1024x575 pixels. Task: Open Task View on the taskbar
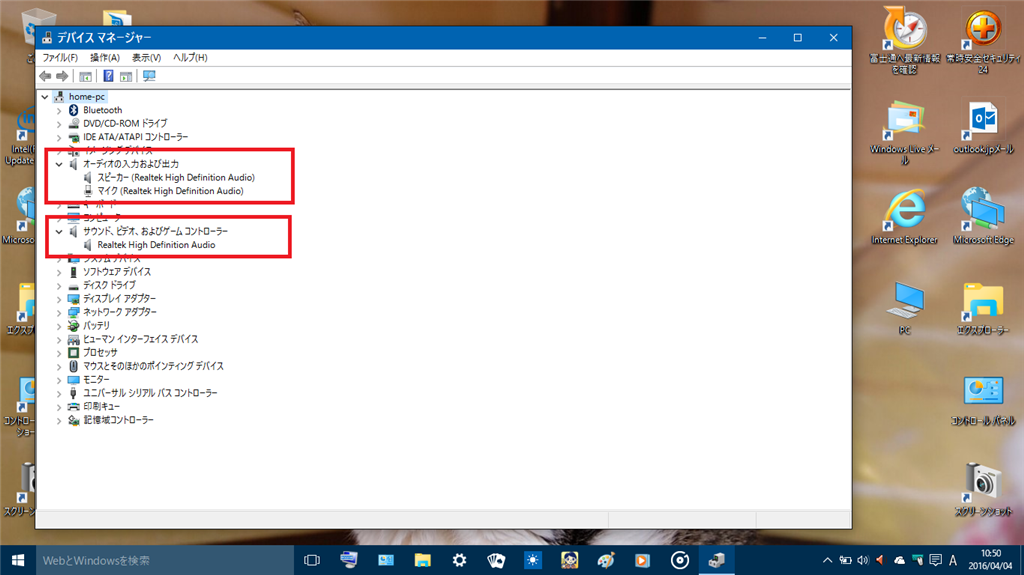click(x=312, y=560)
